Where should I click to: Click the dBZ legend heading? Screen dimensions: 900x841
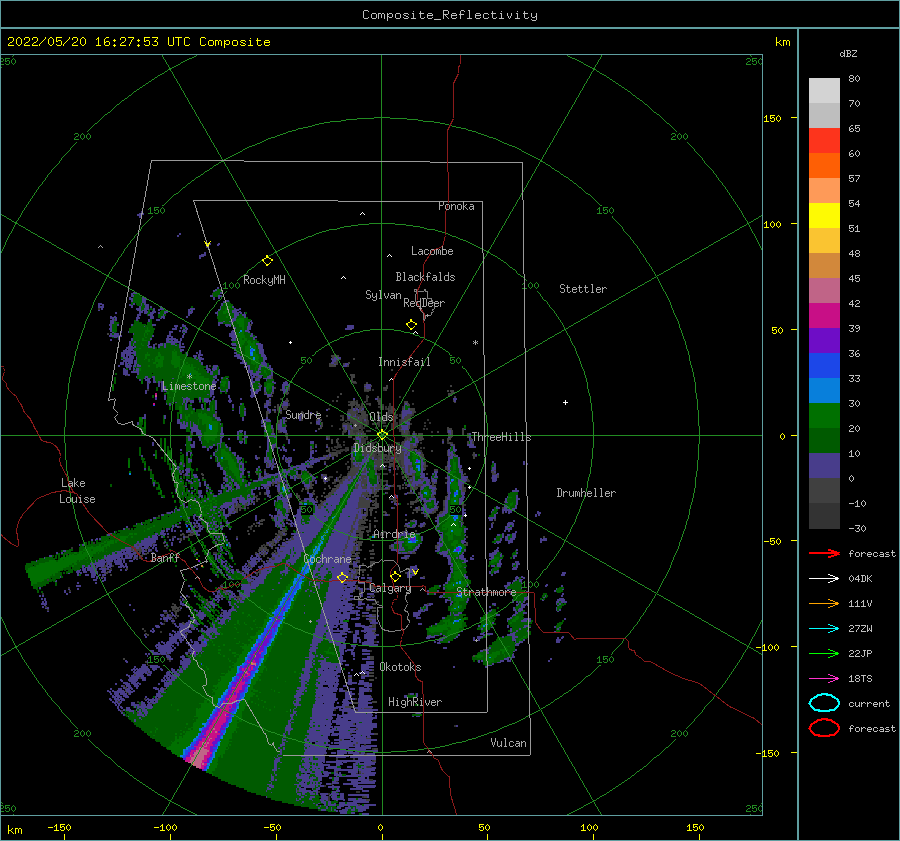[848, 53]
